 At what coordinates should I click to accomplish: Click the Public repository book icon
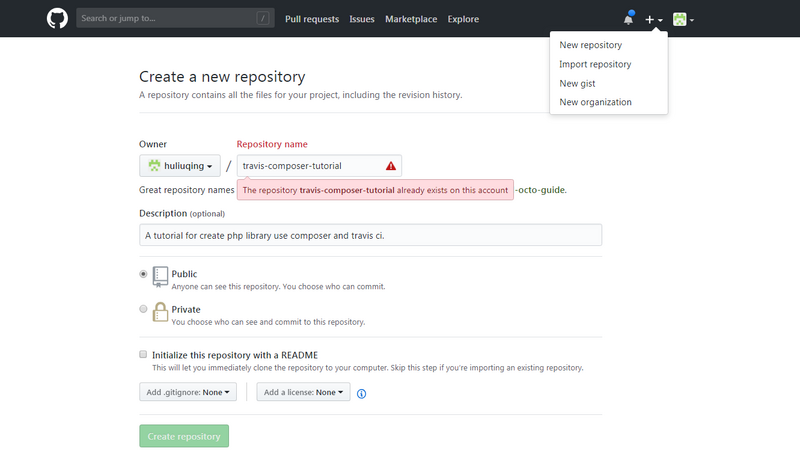click(x=160, y=277)
